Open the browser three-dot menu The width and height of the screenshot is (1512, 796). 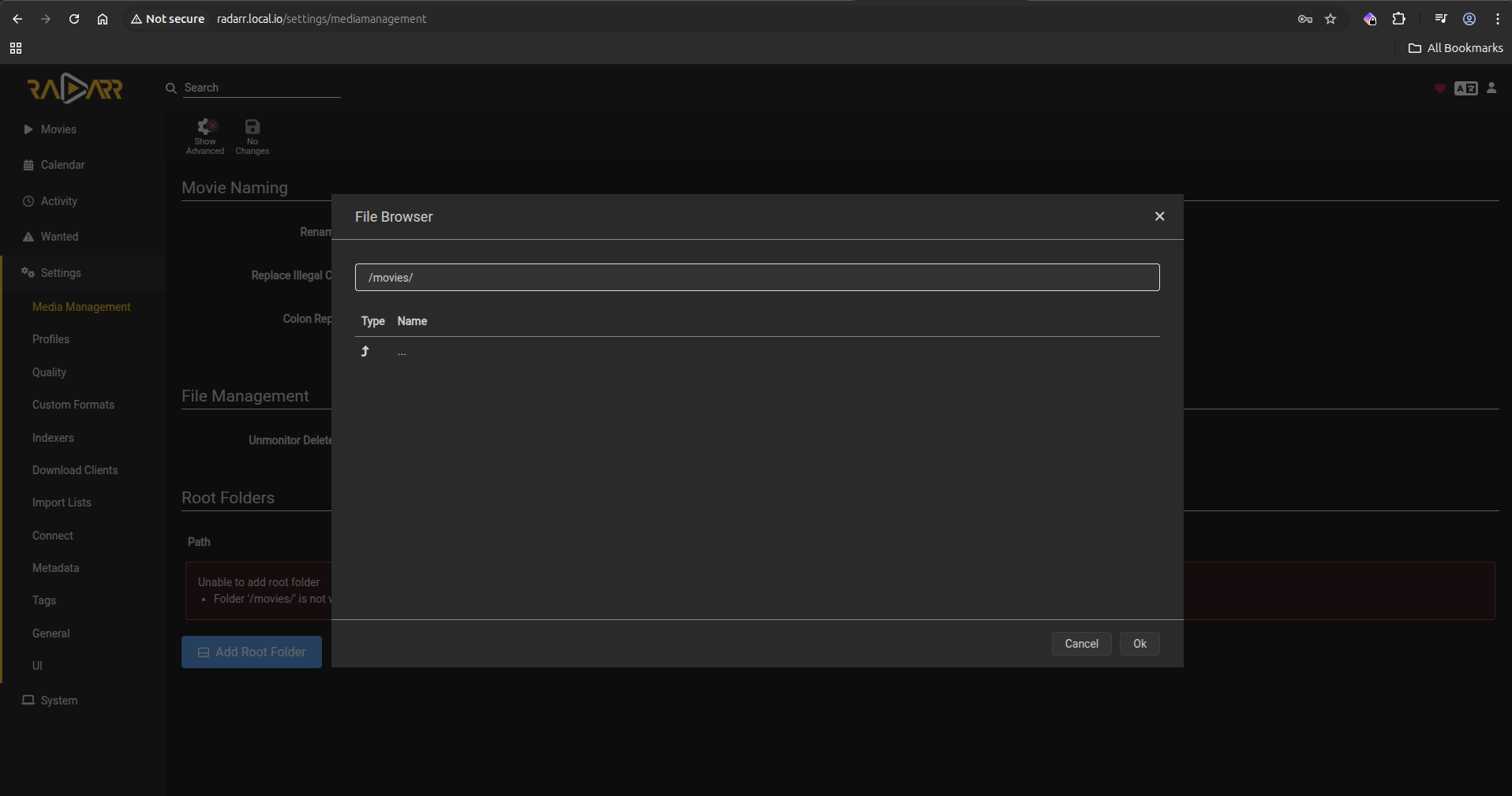(x=1498, y=19)
